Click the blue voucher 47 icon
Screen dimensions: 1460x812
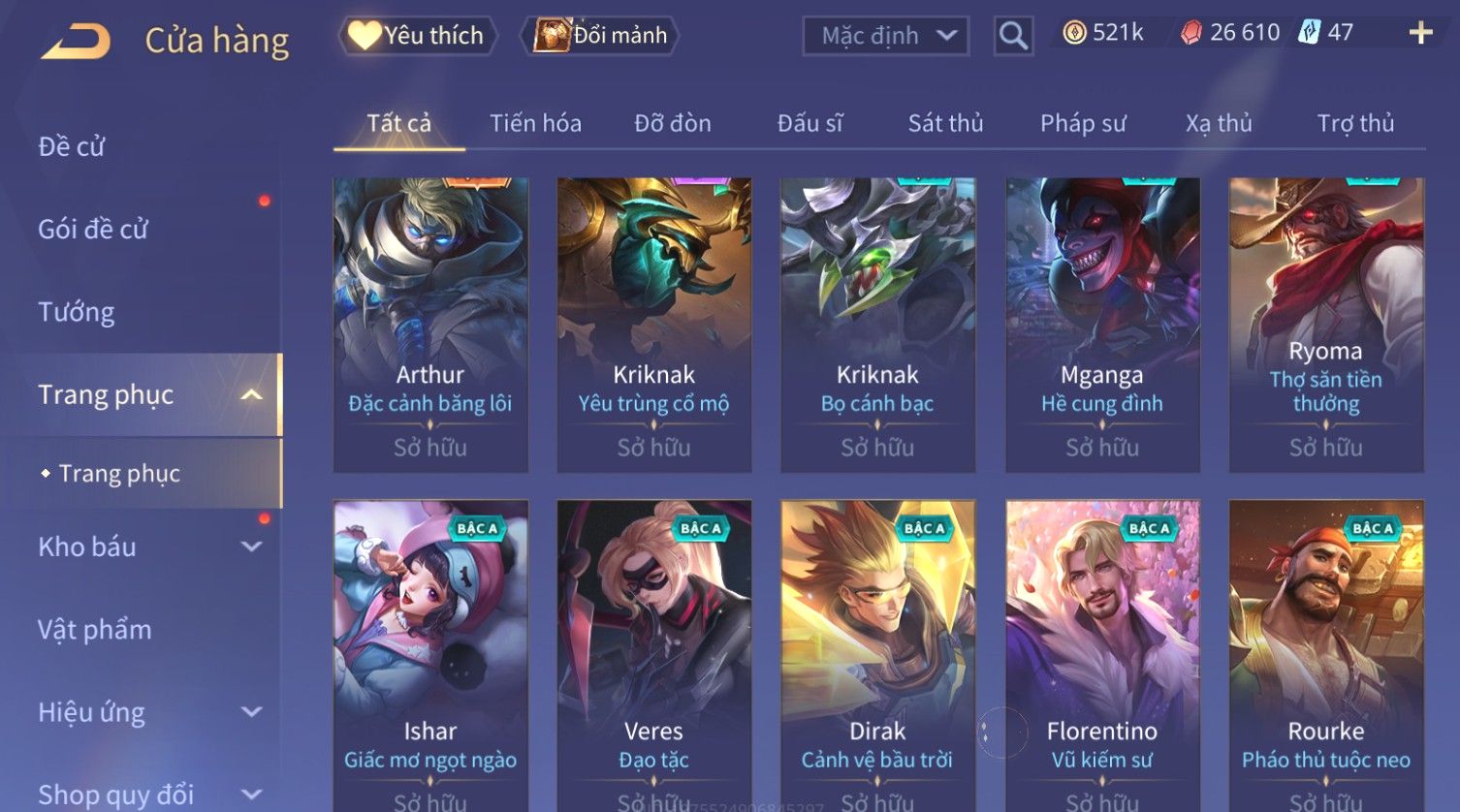click(x=1310, y=33)
